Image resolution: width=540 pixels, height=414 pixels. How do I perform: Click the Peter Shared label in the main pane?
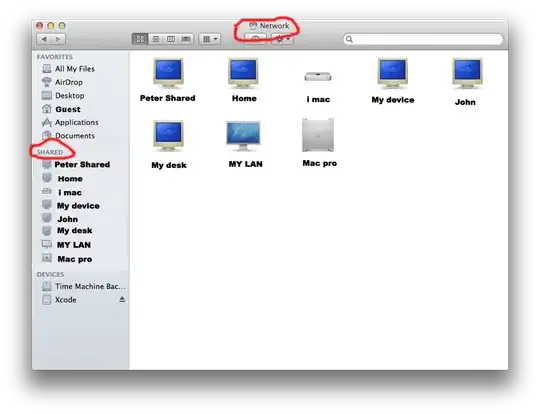coord(168,98)
